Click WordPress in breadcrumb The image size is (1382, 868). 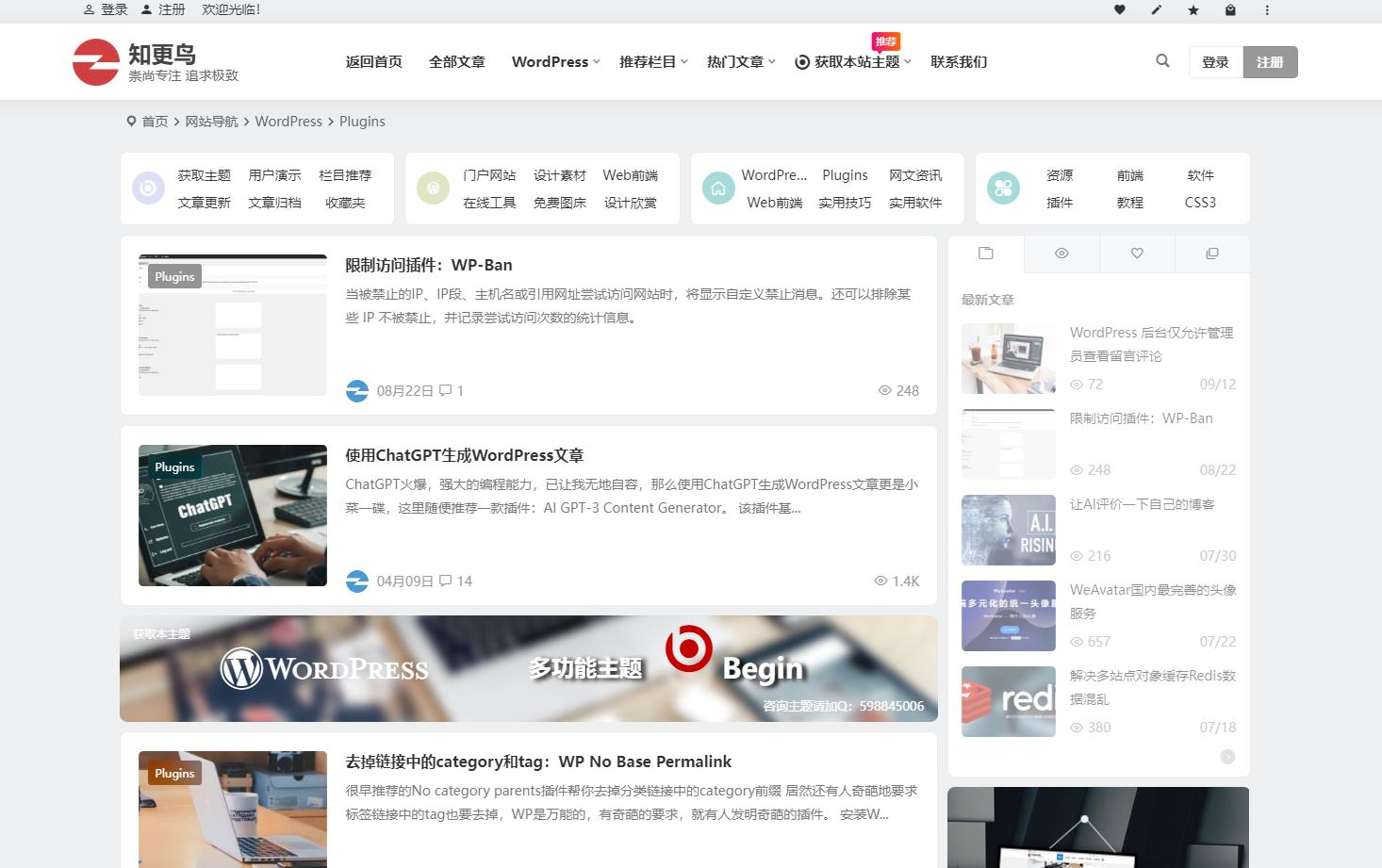click(288, 122)
